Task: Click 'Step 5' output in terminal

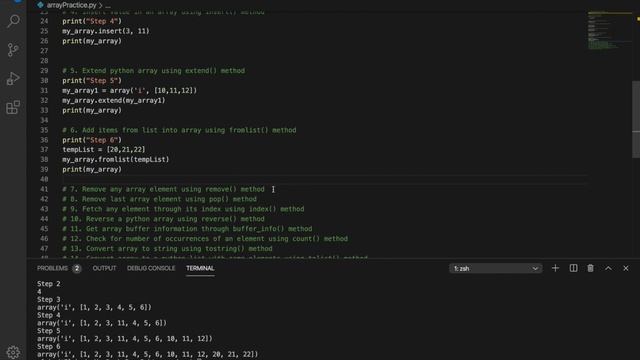Action: tap(49, 331)
